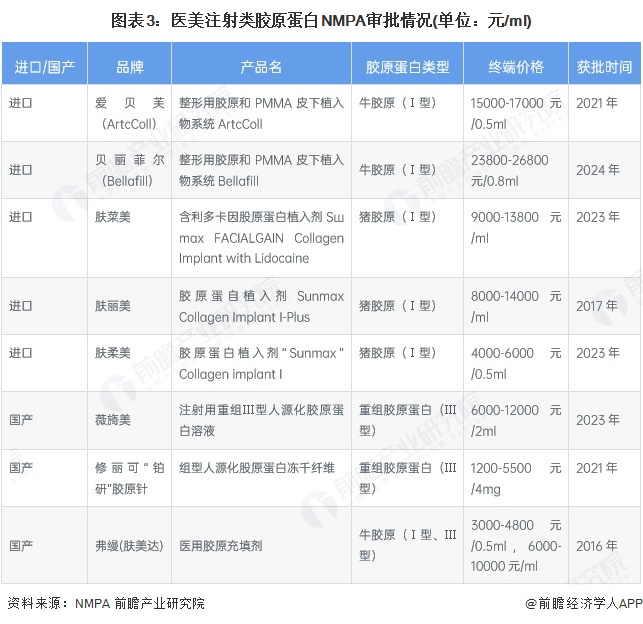Screen dimensions: 643x624
Task: Click product name '皮下植入物系统 Bellafill'
Action: [x=261, y=170]
